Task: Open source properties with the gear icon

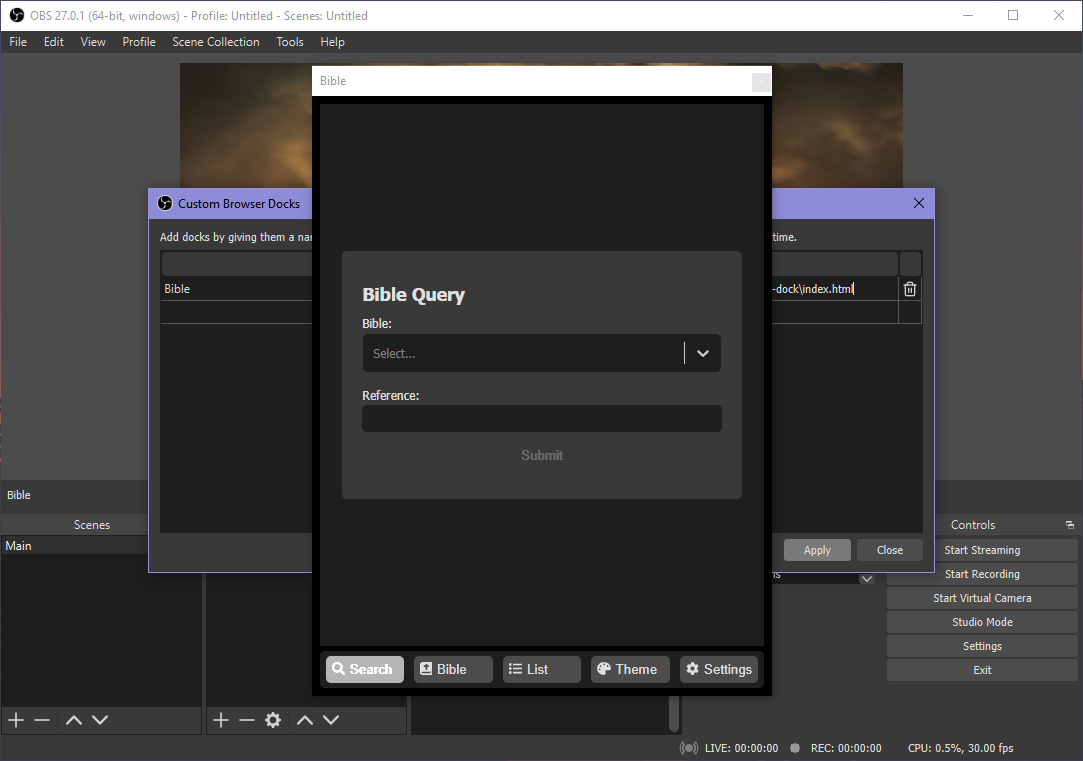Action: [x=272, y=719]
